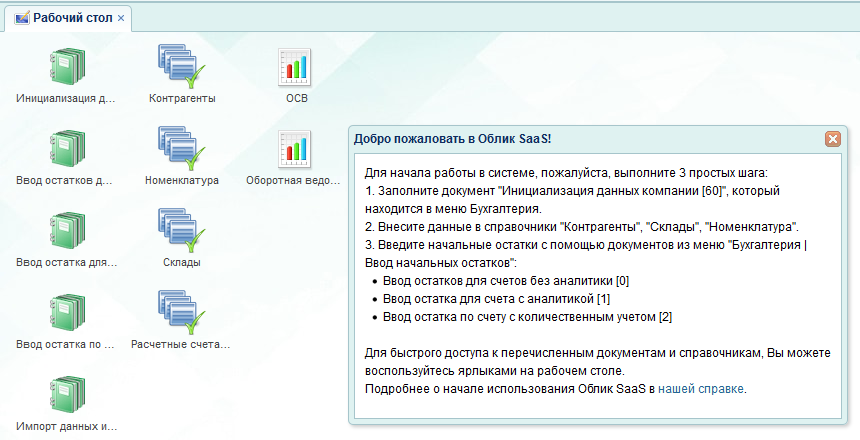The image size is (860, 440).
Task: Open the ОСВ chart report icon
Action: [x=295, y=67]
